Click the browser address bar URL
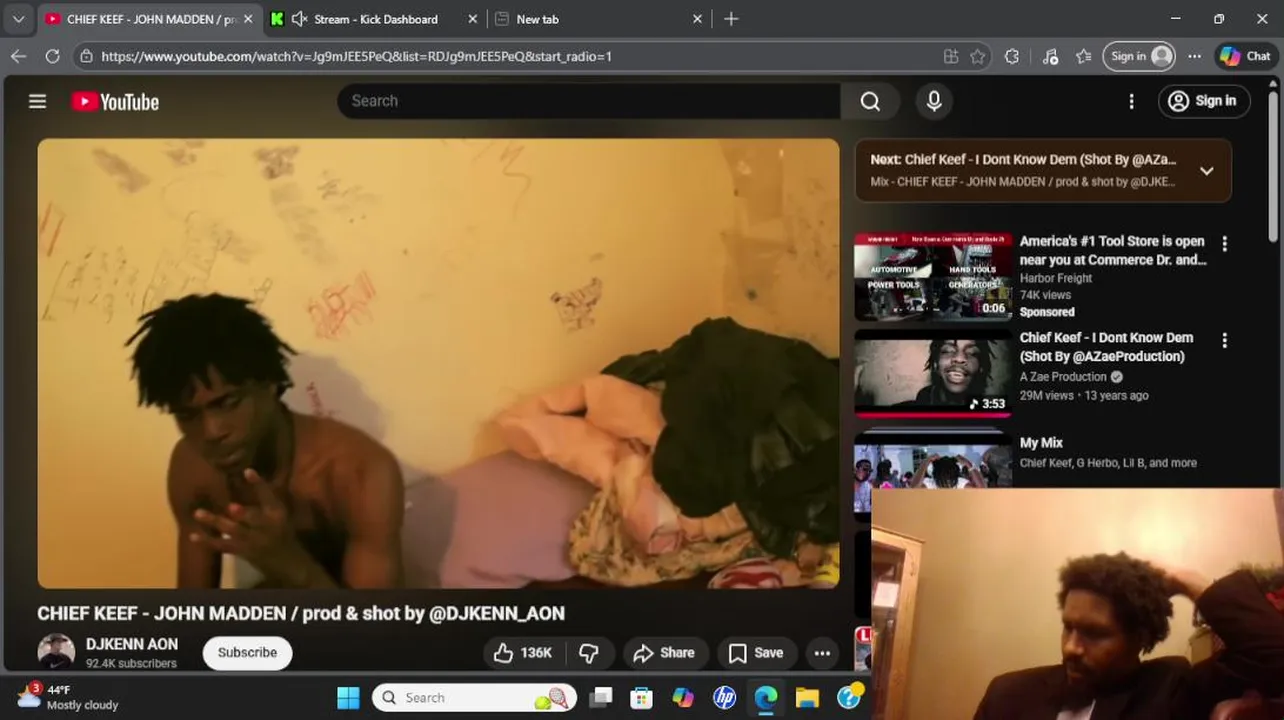The width and height of the screenshot is (1284, 720). coord(356,56)
